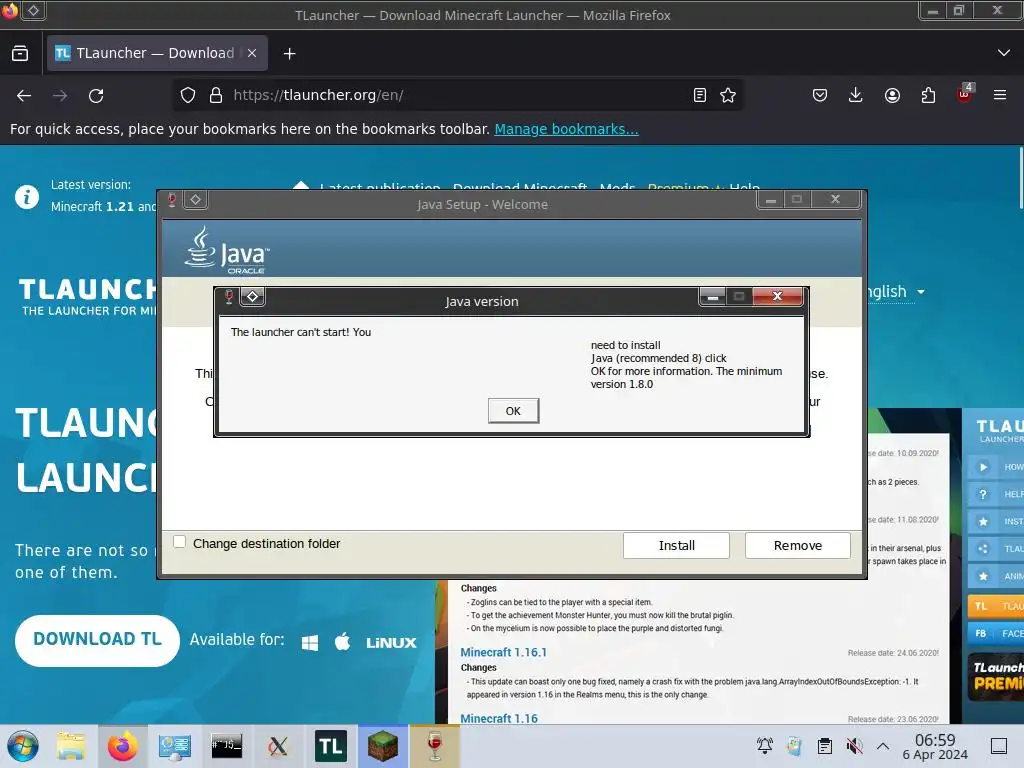This screenshot has height=768, width=1024.
Task: Expand hidden tray icons arrow
Action: (883, 746)
